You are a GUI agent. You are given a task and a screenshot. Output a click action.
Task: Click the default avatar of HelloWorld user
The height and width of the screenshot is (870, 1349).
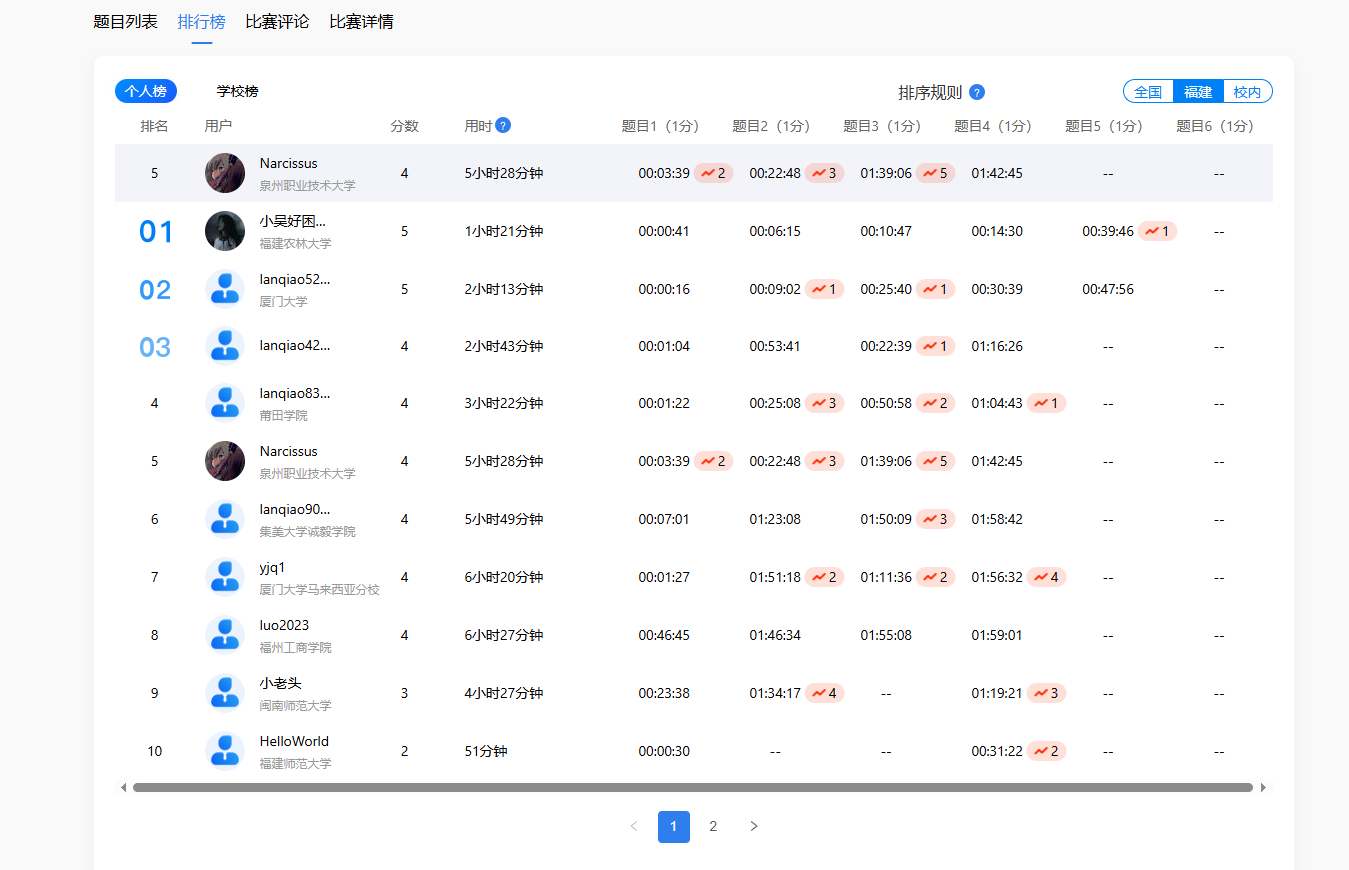225,751
